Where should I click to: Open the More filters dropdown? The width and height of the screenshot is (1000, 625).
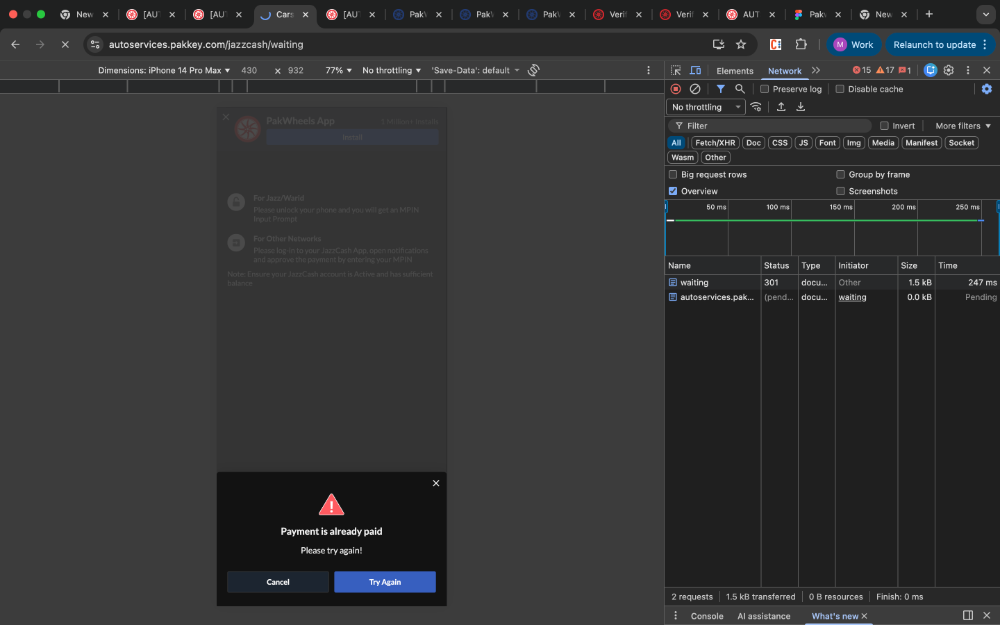point(963,126)
